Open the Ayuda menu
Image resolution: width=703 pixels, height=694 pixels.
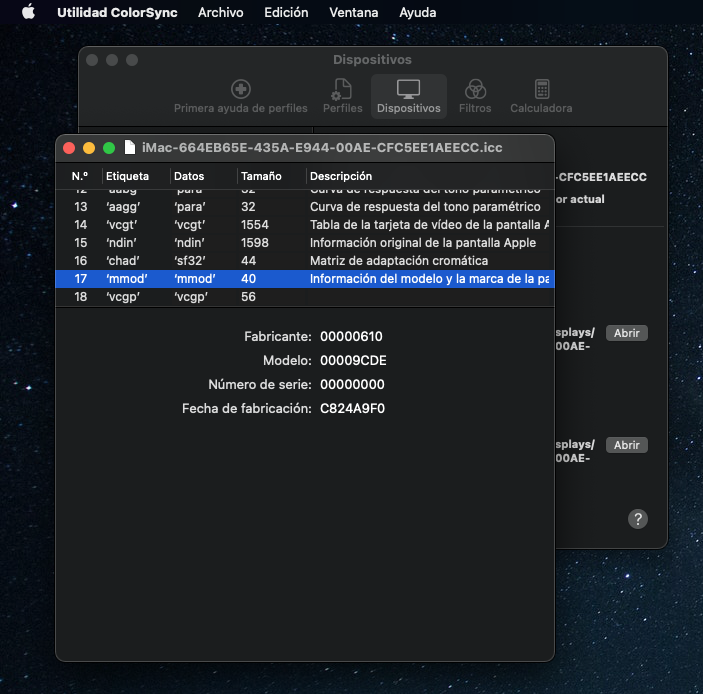coord(417,12)
